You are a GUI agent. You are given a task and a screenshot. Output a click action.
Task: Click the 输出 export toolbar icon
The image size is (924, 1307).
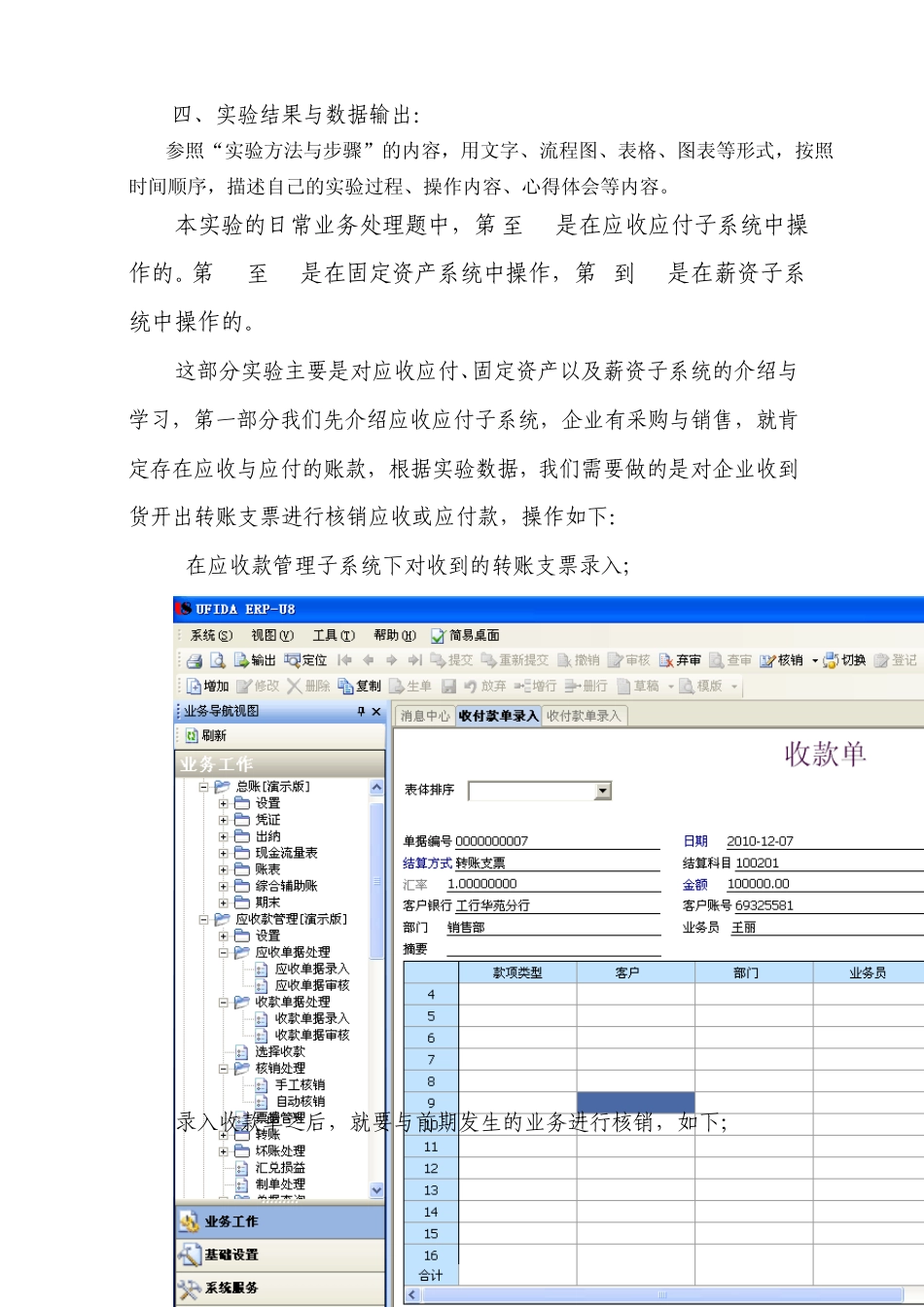coord(255,660)
